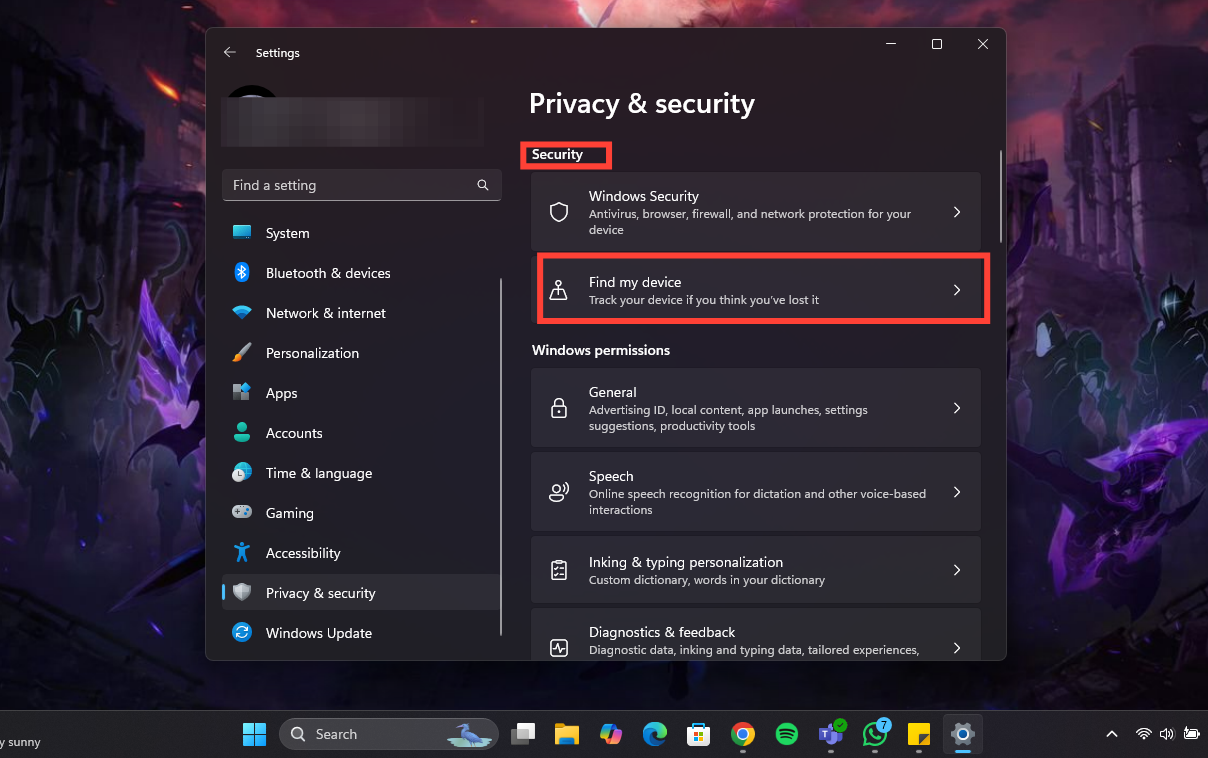Expand the Diagnostics & feedback chevron

[x=956, y=648]
